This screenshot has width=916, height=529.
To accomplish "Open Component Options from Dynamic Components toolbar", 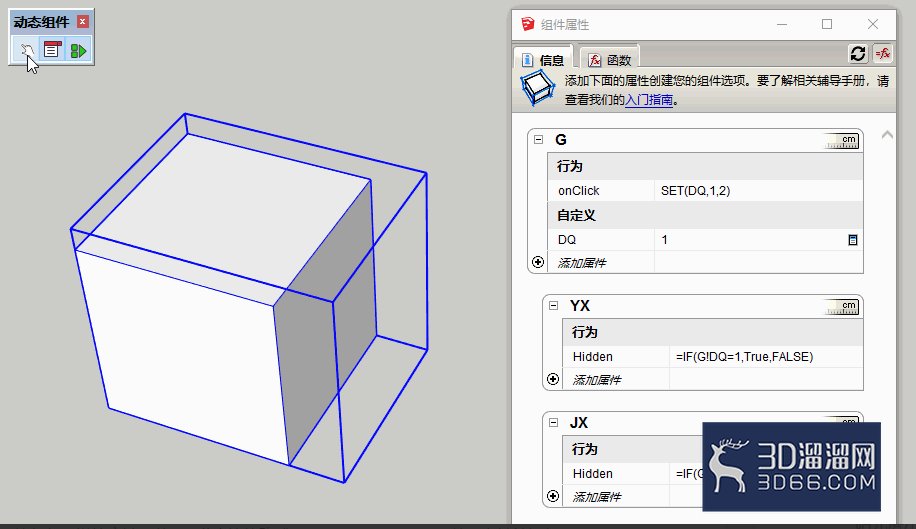I will 53,50.
